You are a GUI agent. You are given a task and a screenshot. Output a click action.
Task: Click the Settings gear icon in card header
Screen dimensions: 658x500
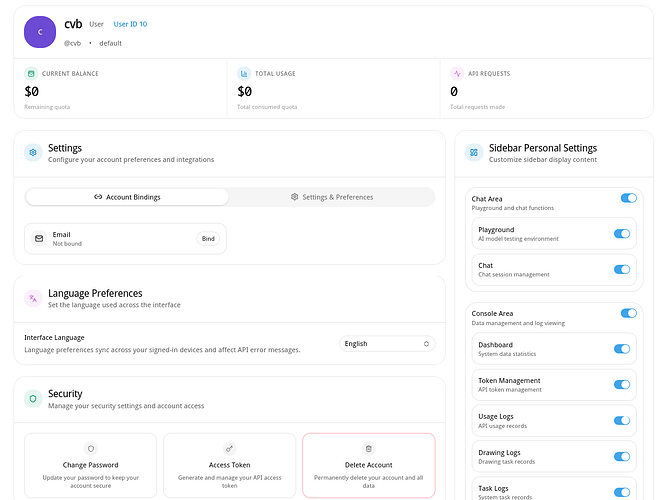tap(33, 153)
